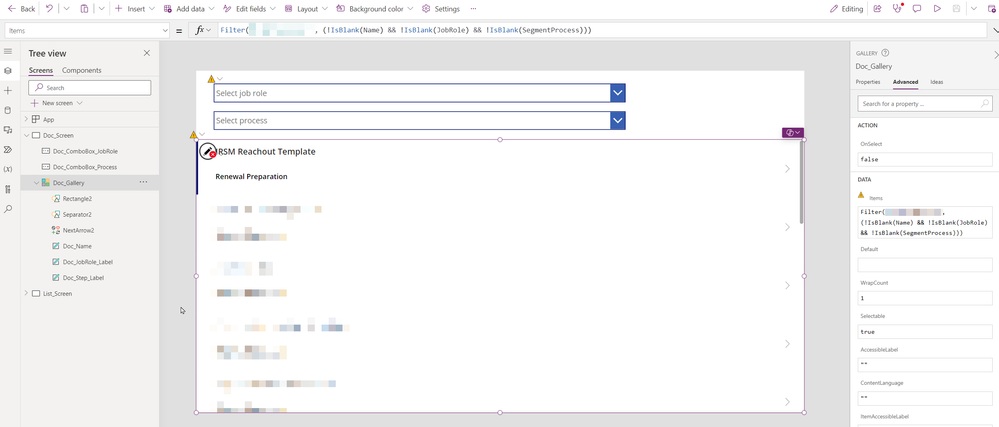999x427 pixels.
Task: Toggle the left hamburger menu icon
Action: [8, 51]
